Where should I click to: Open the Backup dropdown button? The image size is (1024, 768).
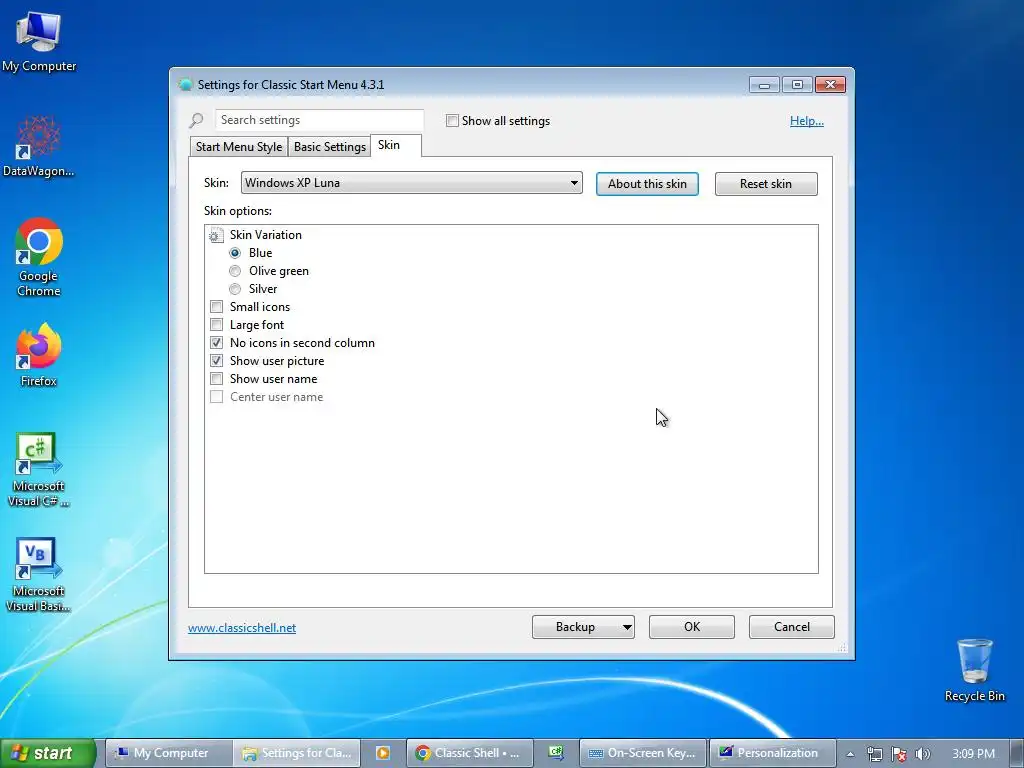pos(583,627)
